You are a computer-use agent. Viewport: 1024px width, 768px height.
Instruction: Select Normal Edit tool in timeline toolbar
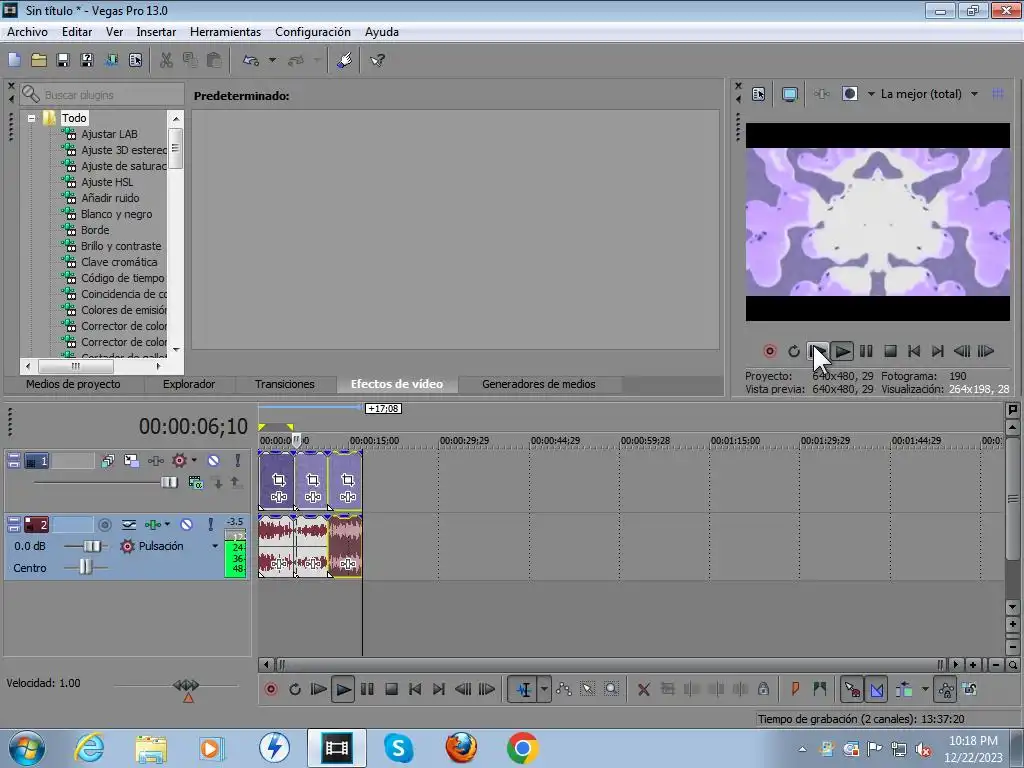pyautogui.click(x=523, y=689)
